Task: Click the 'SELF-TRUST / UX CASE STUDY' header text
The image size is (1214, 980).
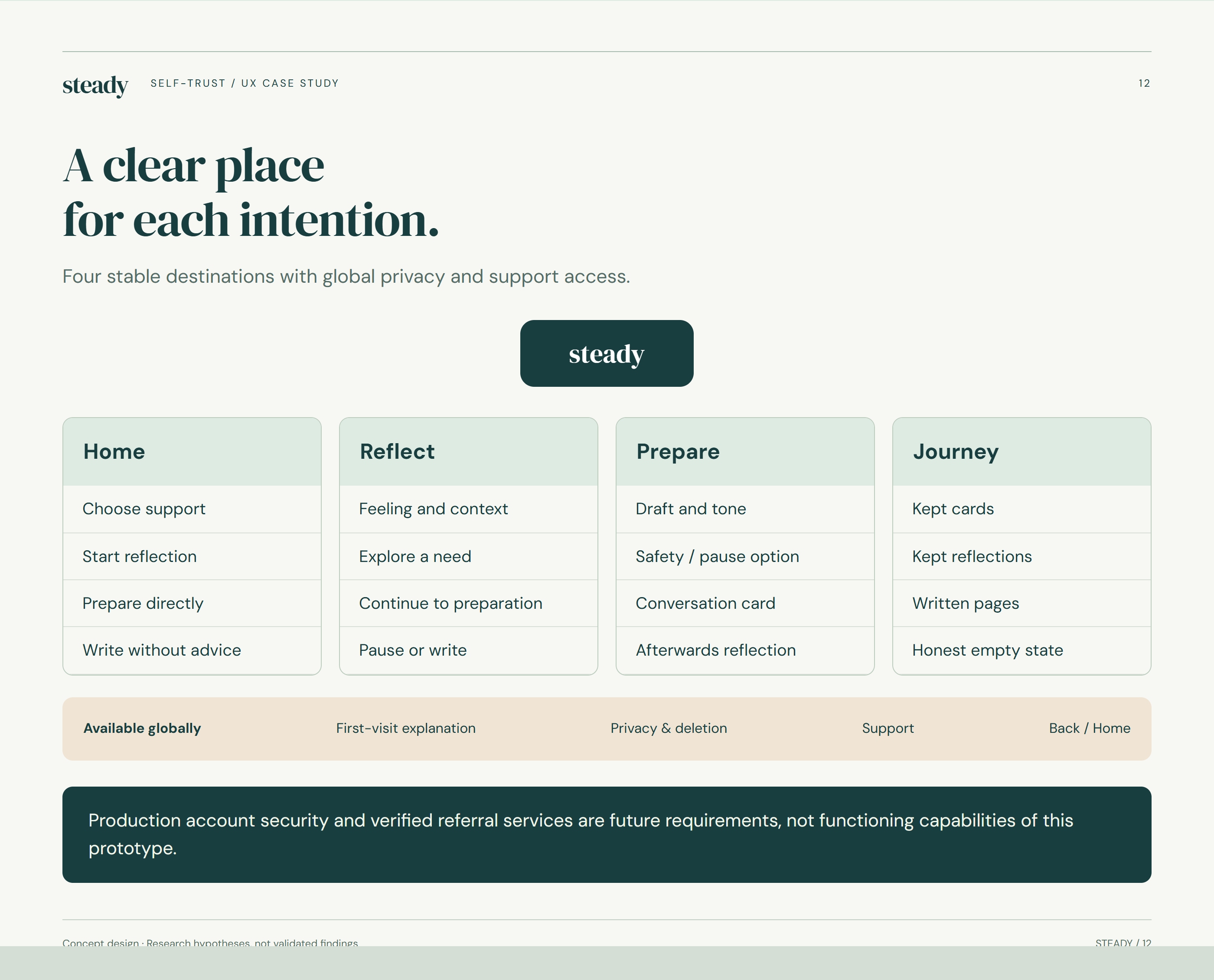Action: [245, 83]
